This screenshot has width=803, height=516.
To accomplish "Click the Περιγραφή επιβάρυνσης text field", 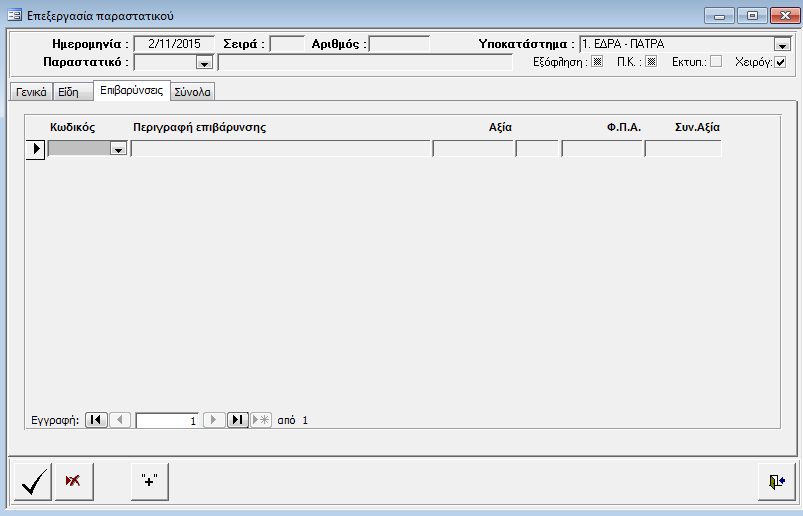I will coord(280,149).
